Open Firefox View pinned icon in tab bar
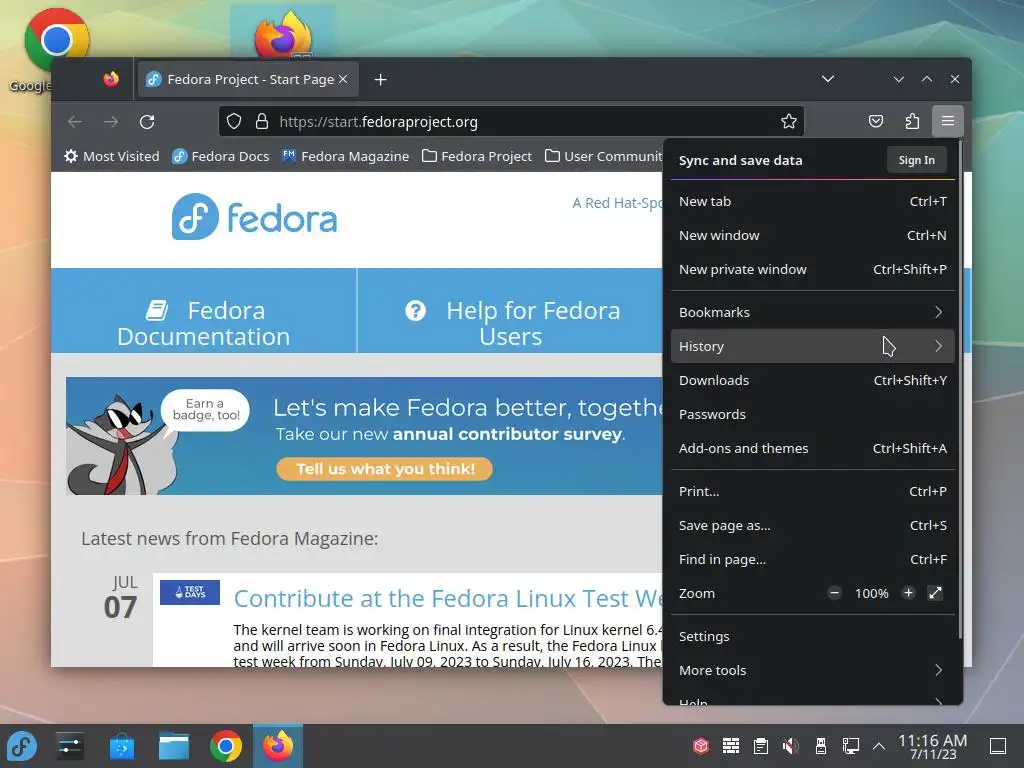The height and width of the screenshot is (768, 1024). point(111,79)
